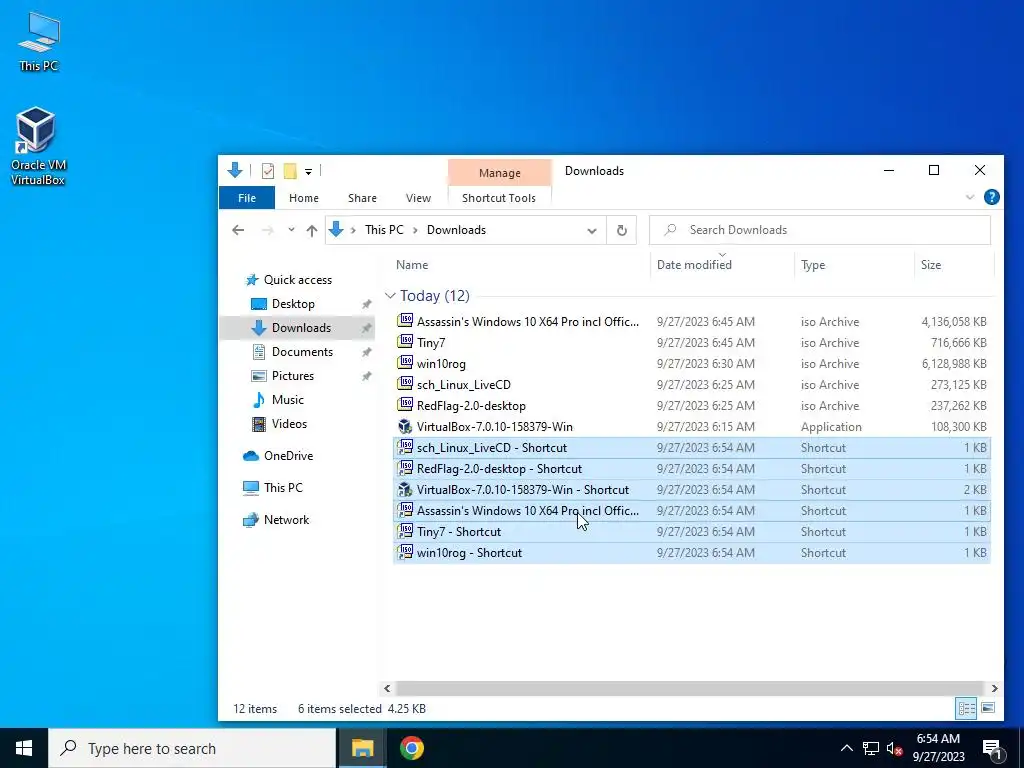Select Tiny7 iso file icon
The width and height of the screenshot is (1024, 768).
pos(405,342)
